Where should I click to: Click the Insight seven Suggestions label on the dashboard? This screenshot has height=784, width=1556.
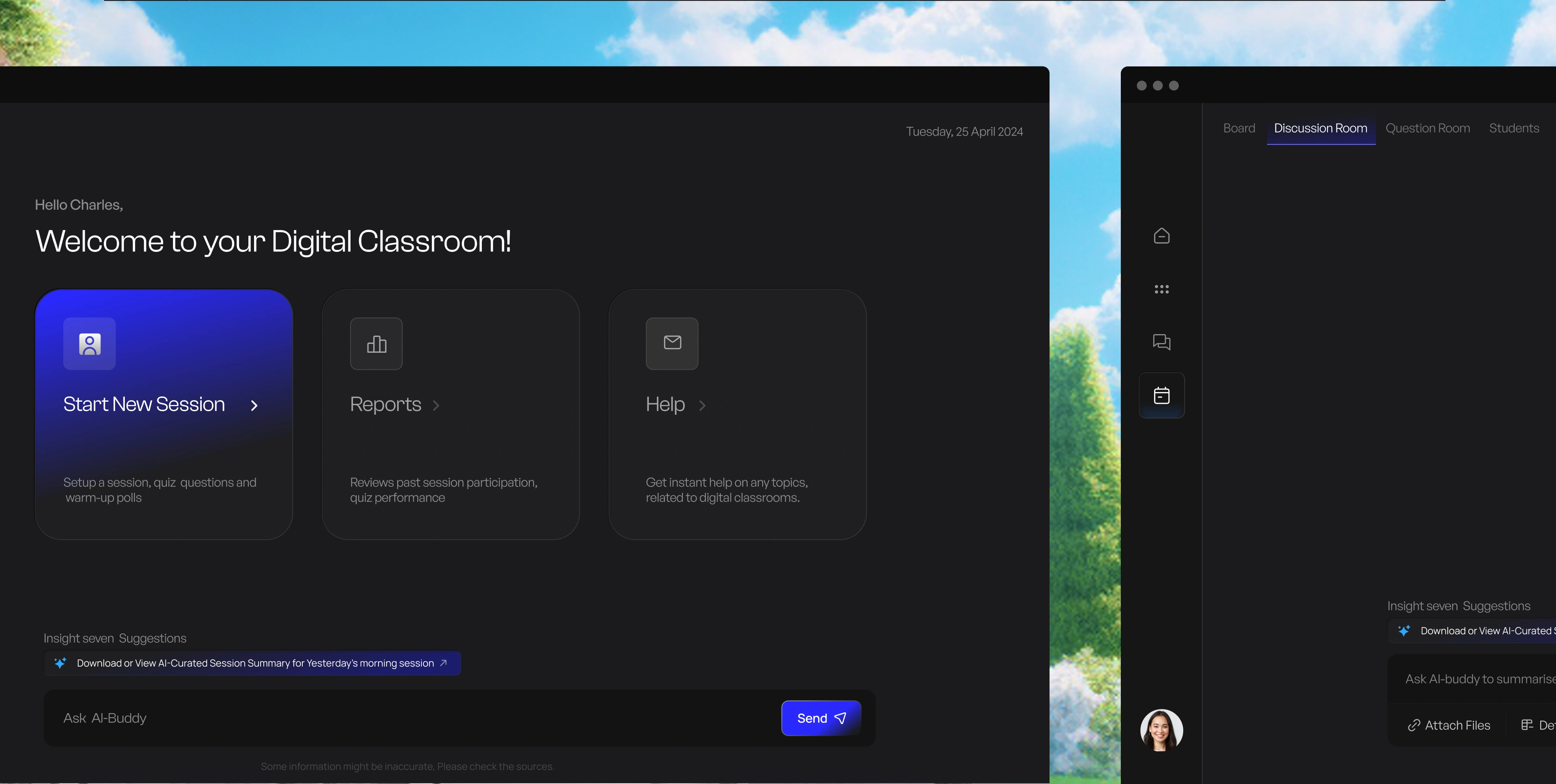[x=115, y=639]
